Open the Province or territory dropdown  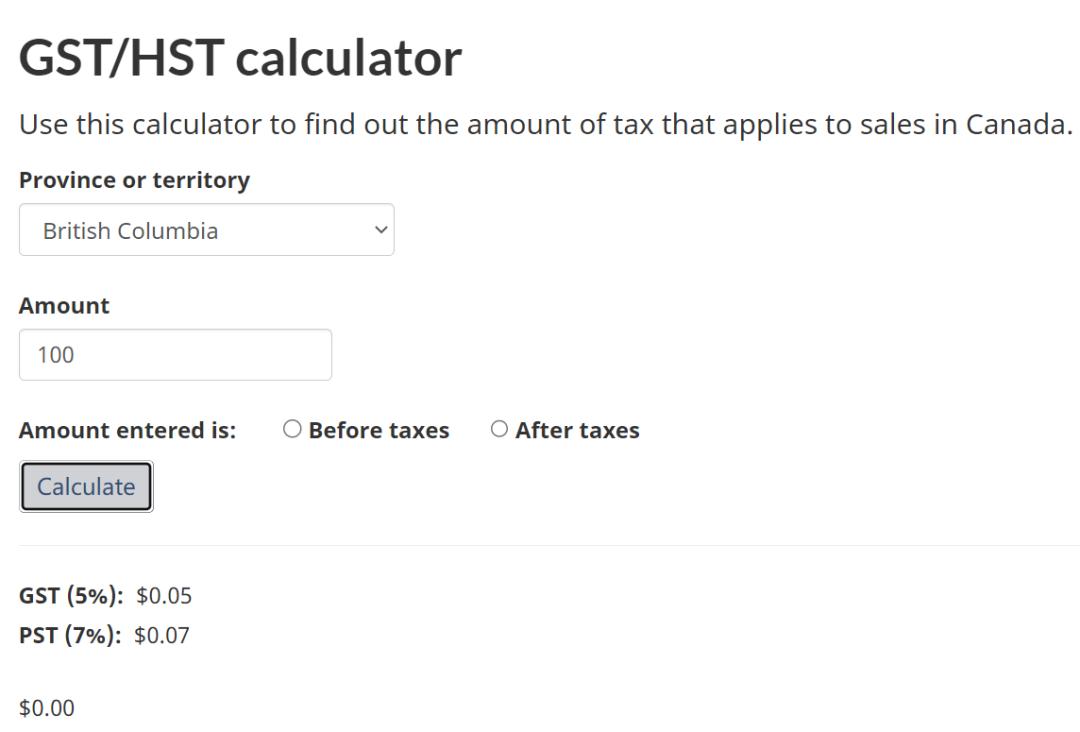pyautogui.click(x=206, y=230)
